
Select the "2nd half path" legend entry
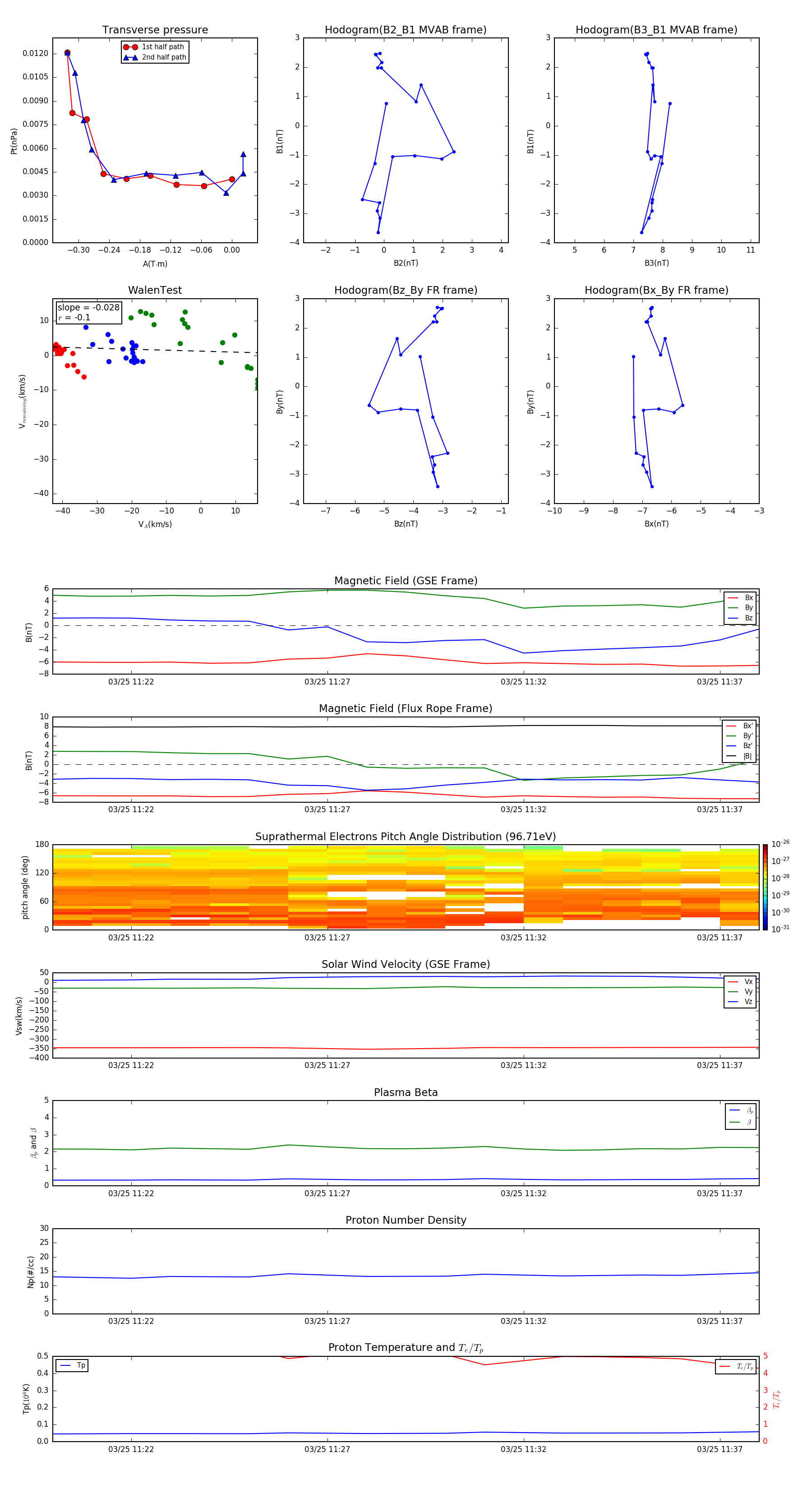(x=155, y=57)
